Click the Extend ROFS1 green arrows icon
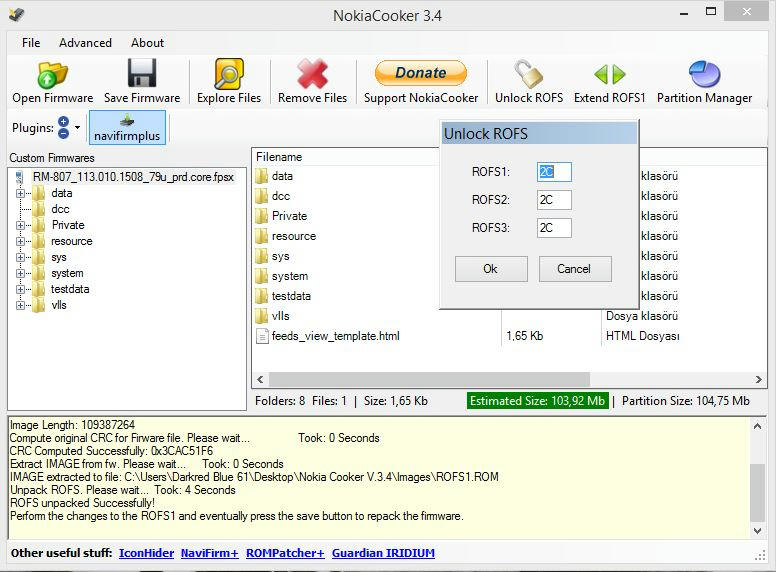Image resolution: width=776 pixels, height=572 pixels. click(x=610, y=74)
